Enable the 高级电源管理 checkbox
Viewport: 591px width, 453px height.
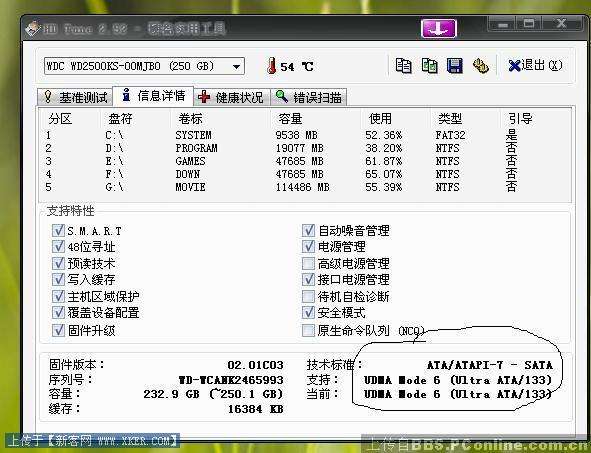point(308,263)
